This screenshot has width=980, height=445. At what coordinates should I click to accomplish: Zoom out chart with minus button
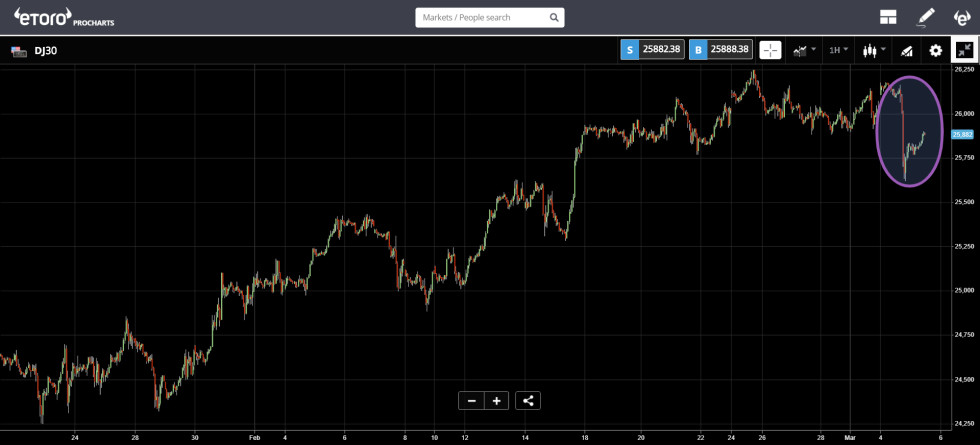[471, 401]
